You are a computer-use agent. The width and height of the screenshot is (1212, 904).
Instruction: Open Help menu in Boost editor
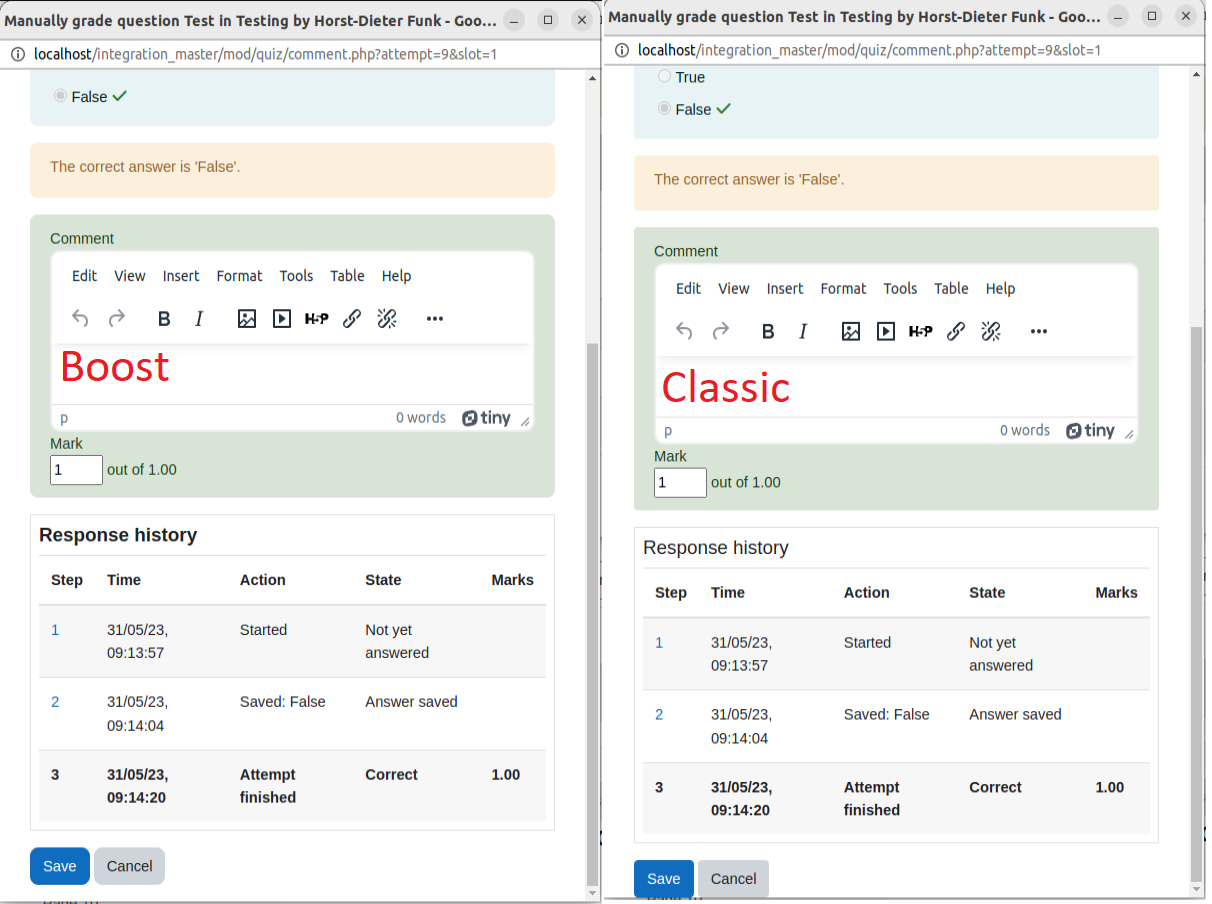coord(397,276)
